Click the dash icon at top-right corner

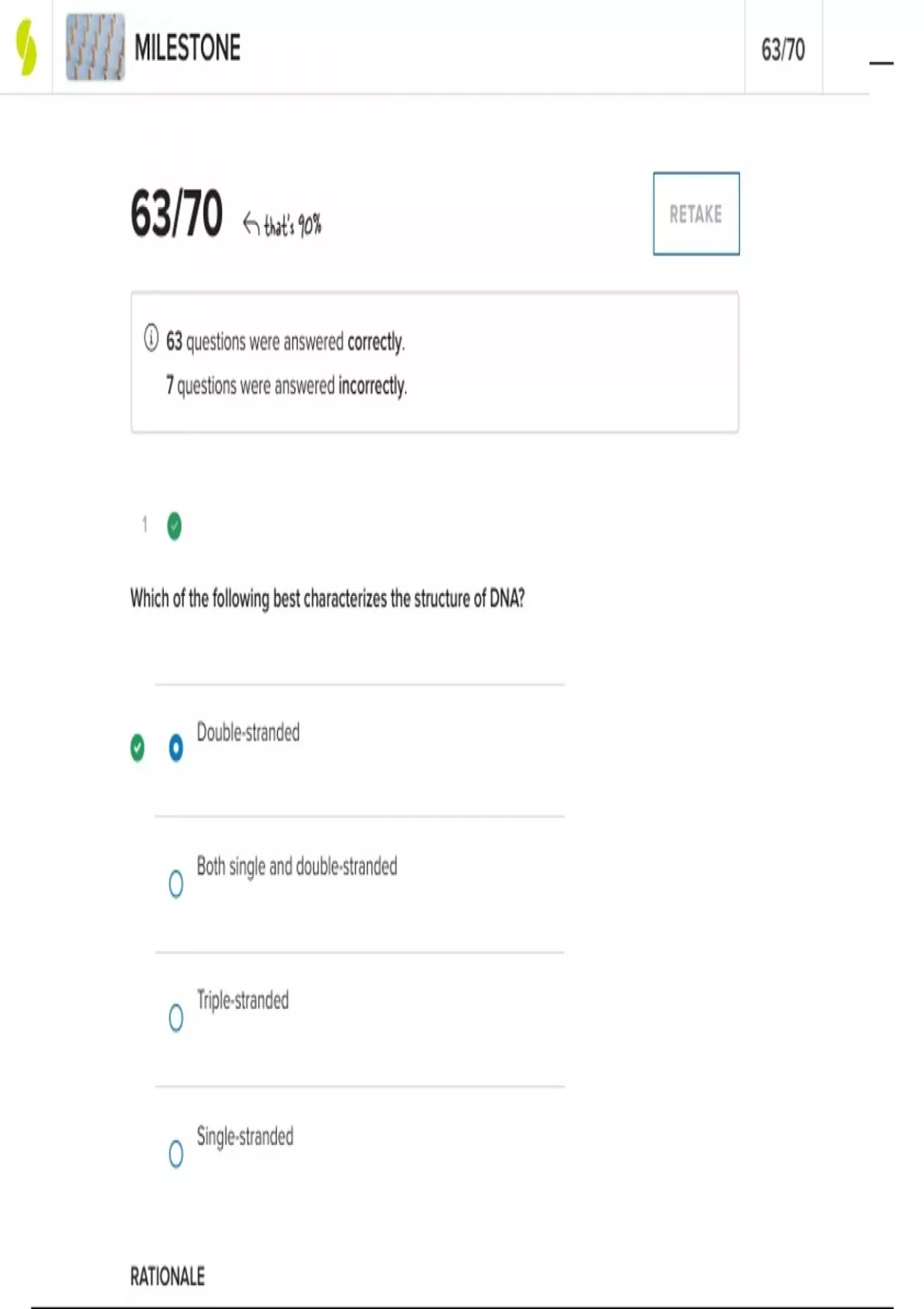[881, 62]
